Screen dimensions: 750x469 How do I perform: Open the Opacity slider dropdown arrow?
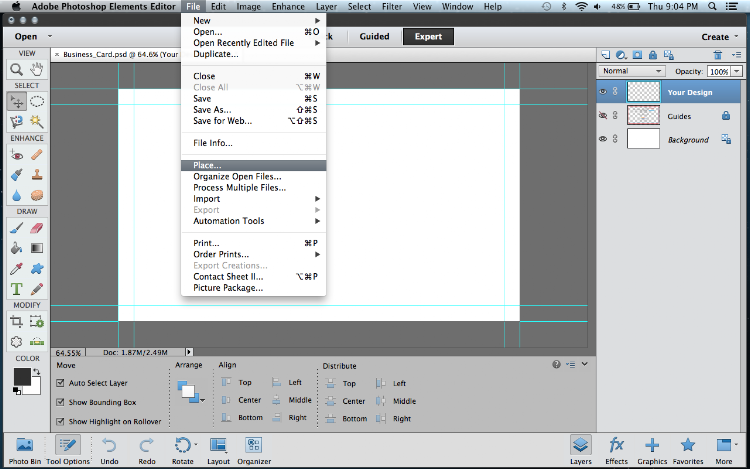737,71
